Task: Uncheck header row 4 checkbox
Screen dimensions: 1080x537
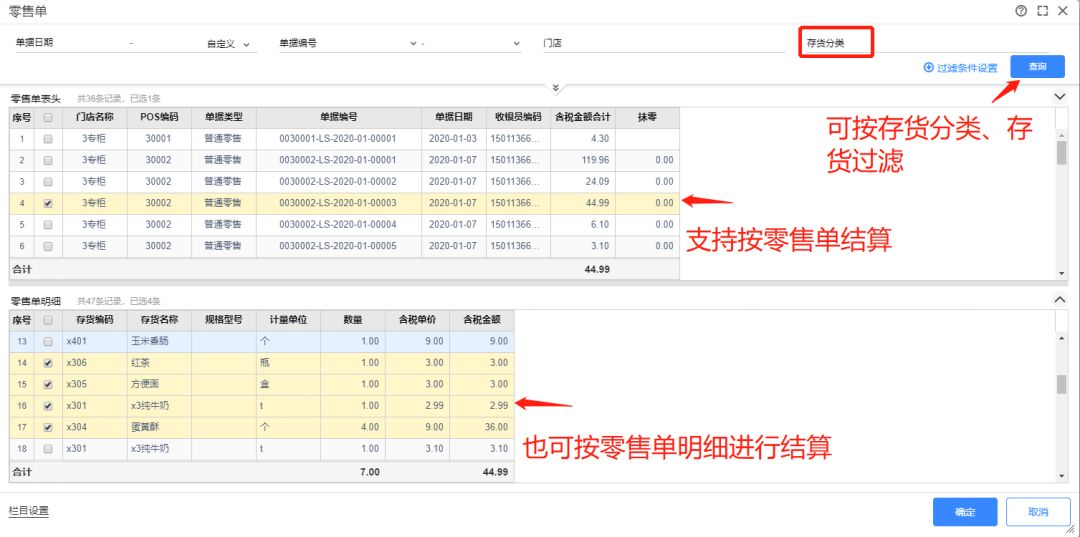Action: (48, 204)
